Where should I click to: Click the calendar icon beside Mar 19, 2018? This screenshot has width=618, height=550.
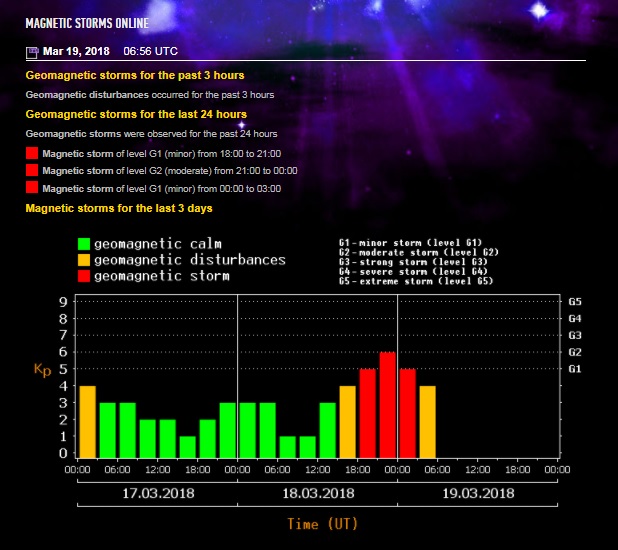(32, 51)
